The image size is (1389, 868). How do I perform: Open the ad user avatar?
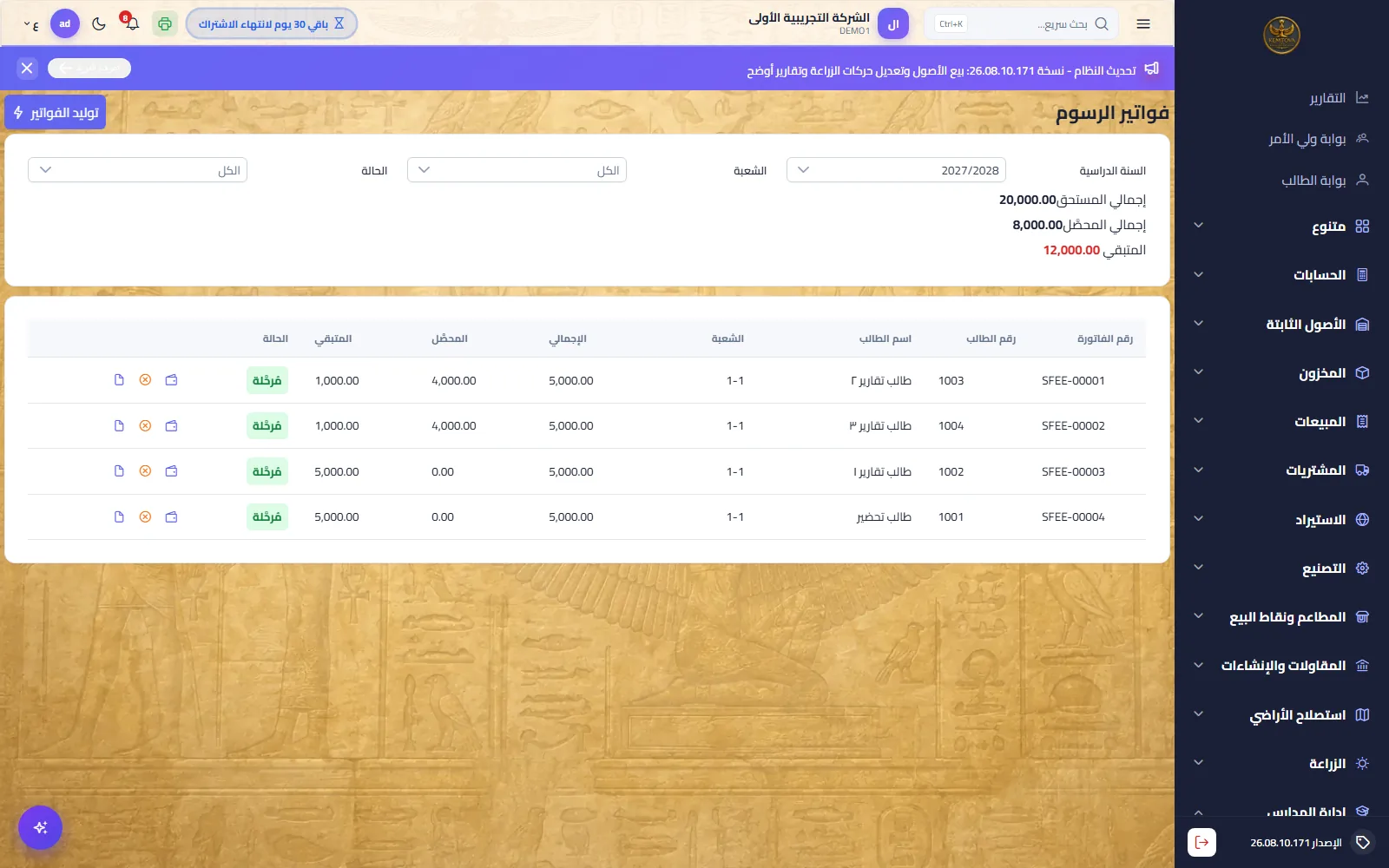(x=65, y=23)
